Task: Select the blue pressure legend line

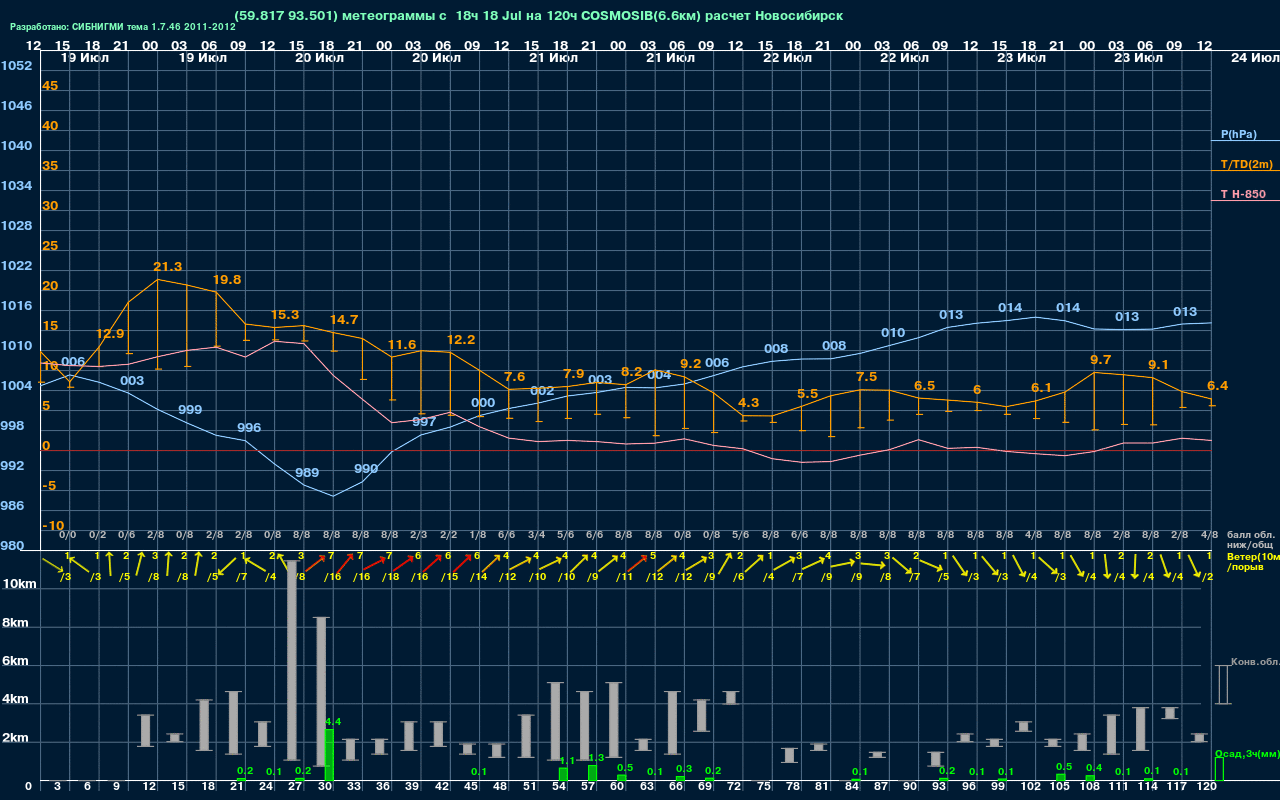Action: click(1245, 141)
